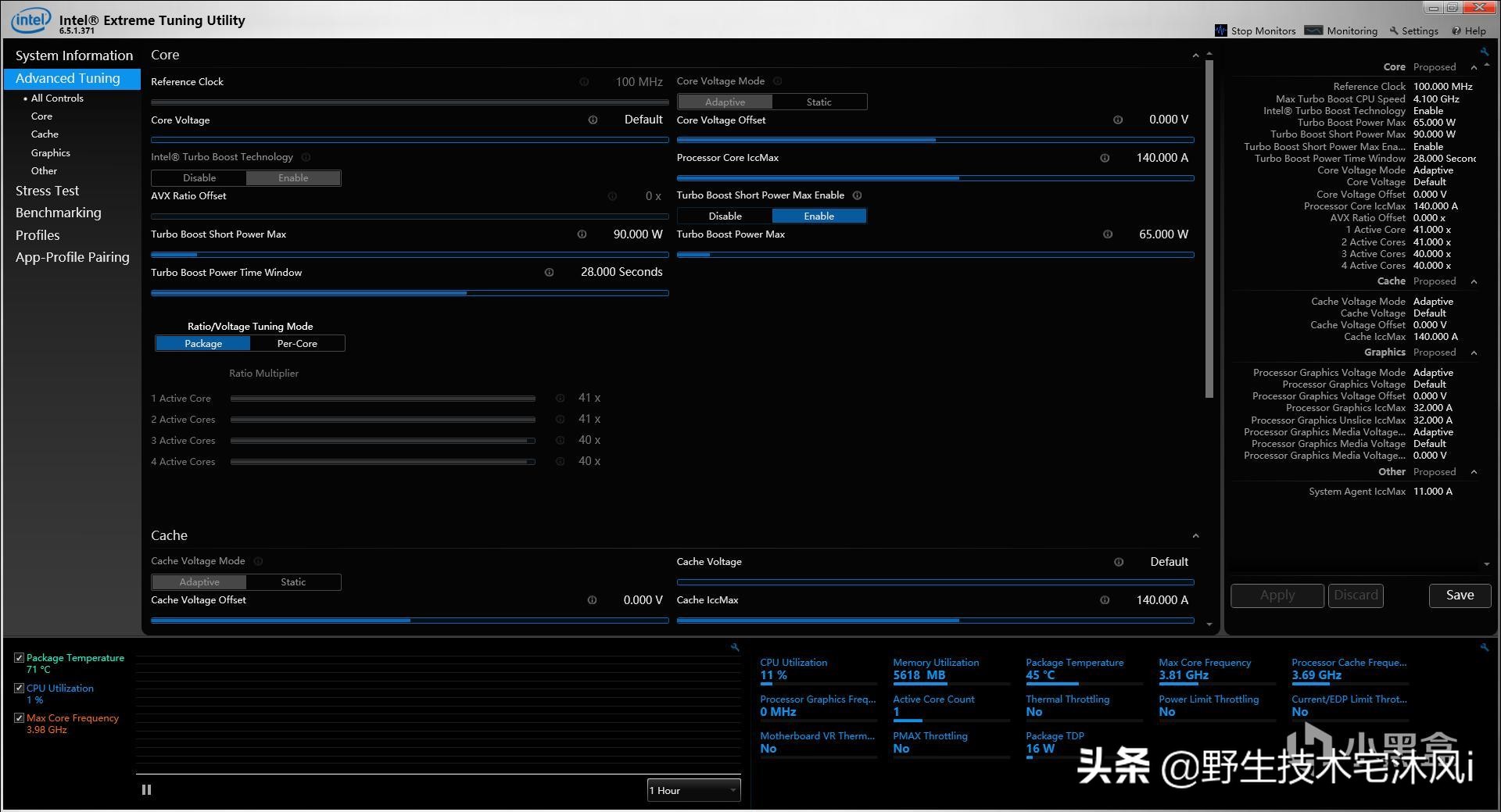Select Advanced Tuning in sidebar
Image resolution: width=1501 pixels, height=812 pixels.
click(x=72, y=78)
